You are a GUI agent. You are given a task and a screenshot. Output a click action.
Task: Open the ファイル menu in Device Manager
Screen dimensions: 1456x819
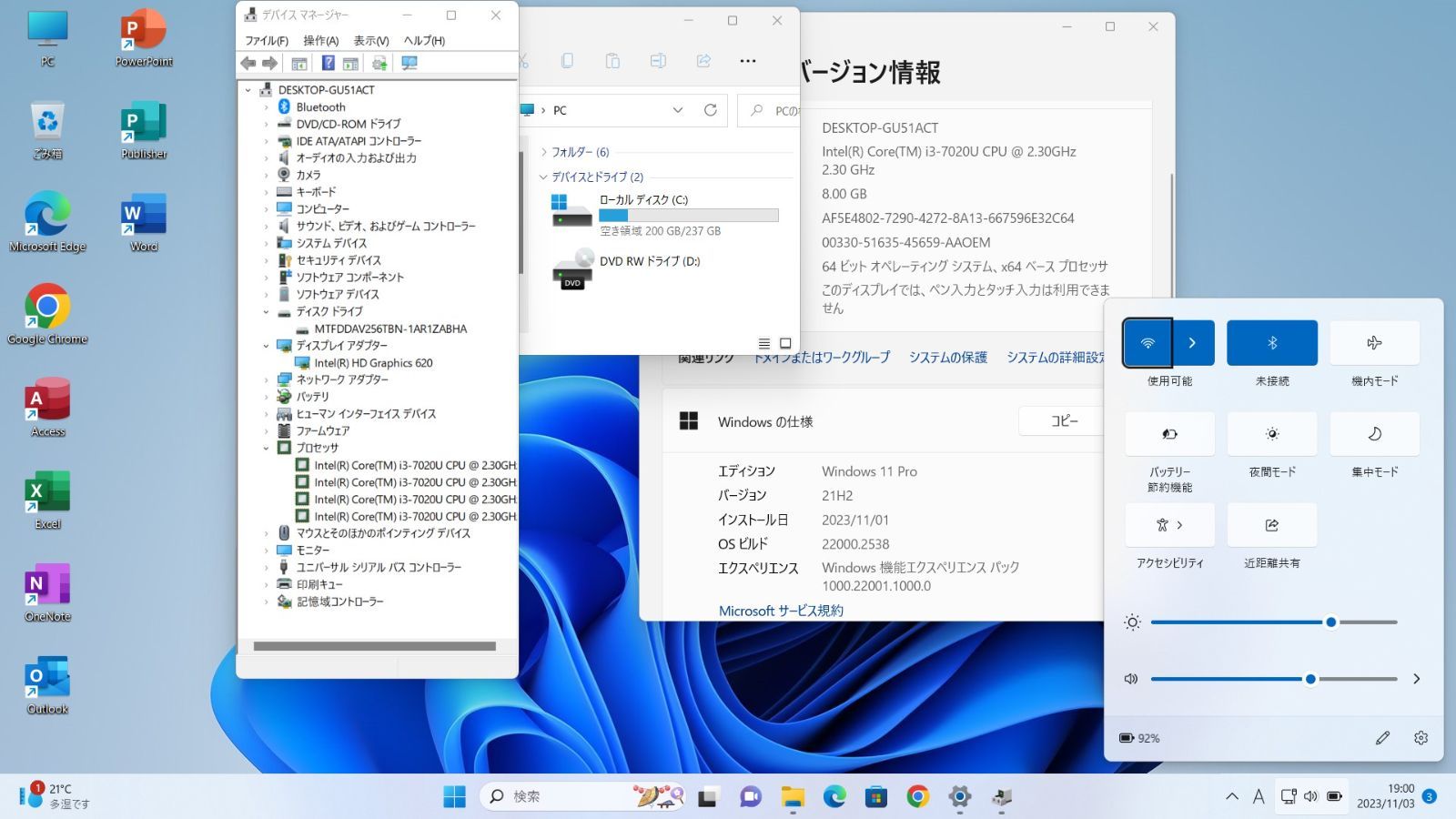pyautogui.click(x=266, y=40)
